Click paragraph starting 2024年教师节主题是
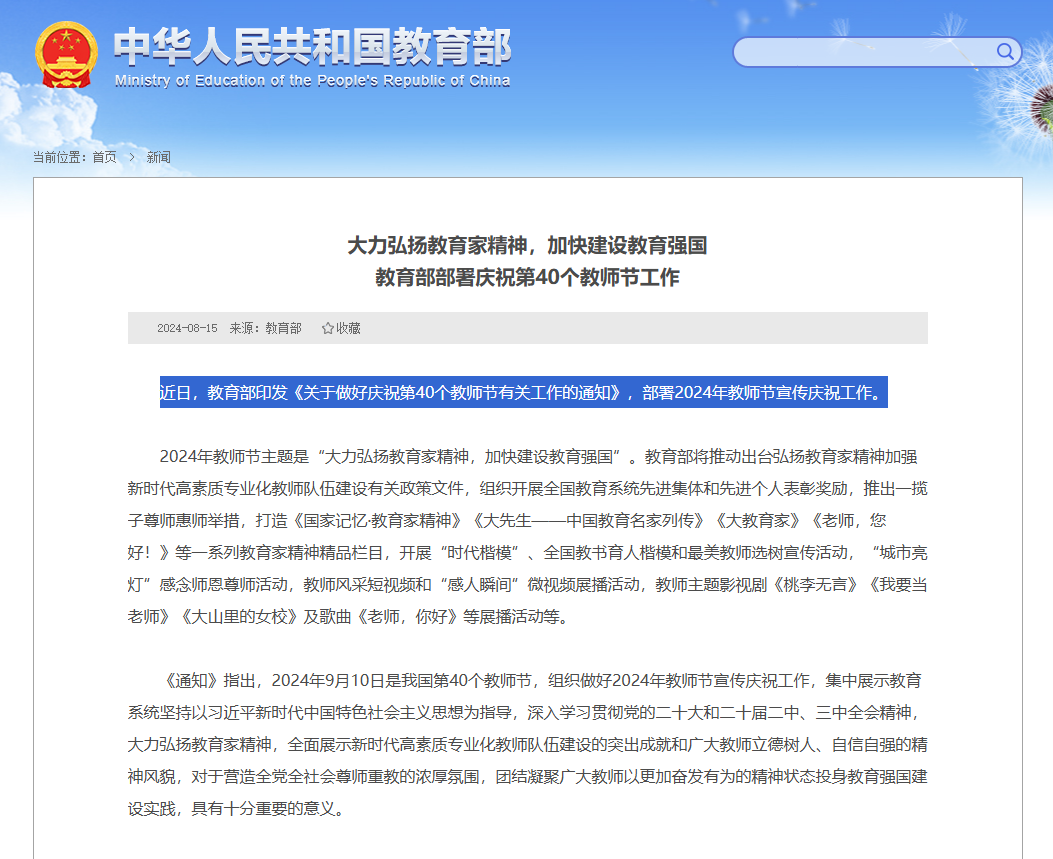Viewport: 1053px width, 859px height. click(527, 537)
